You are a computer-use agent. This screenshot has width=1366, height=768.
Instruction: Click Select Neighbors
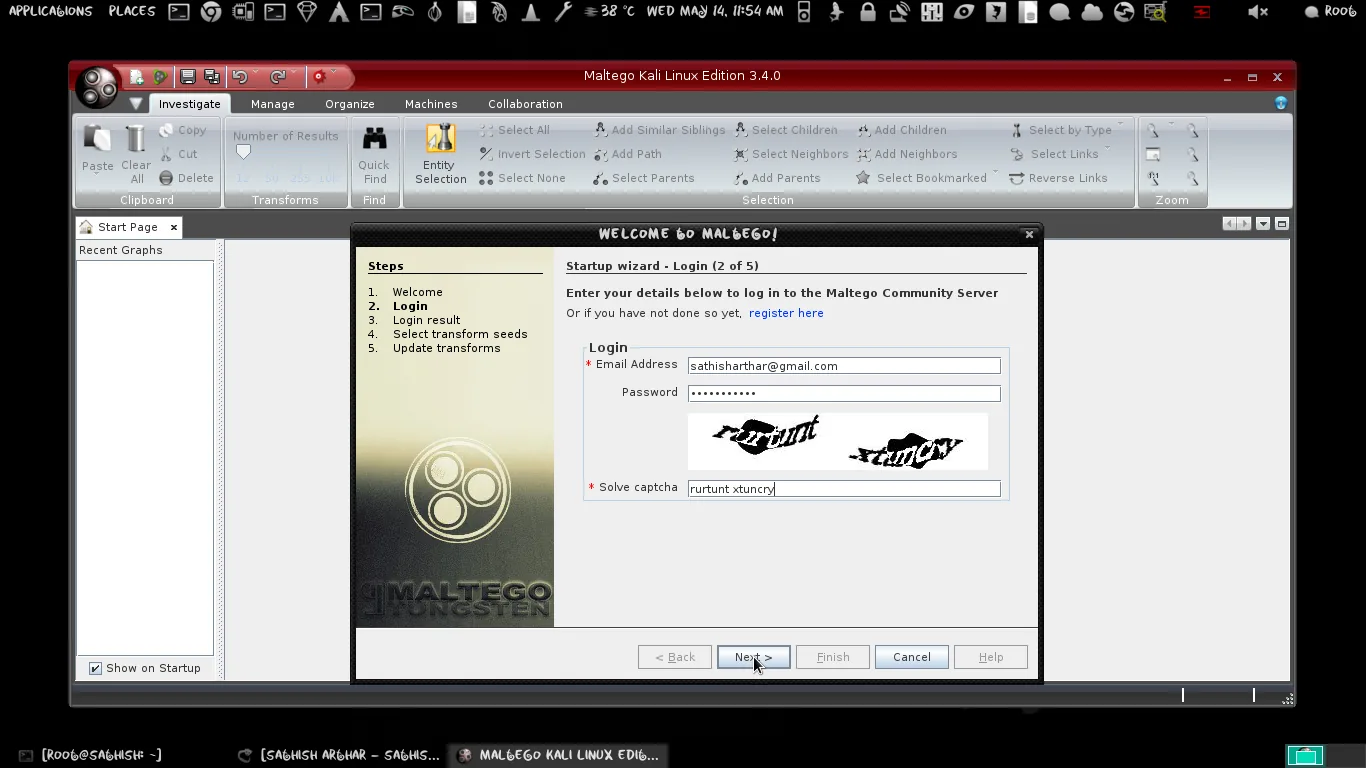point(791,154)
